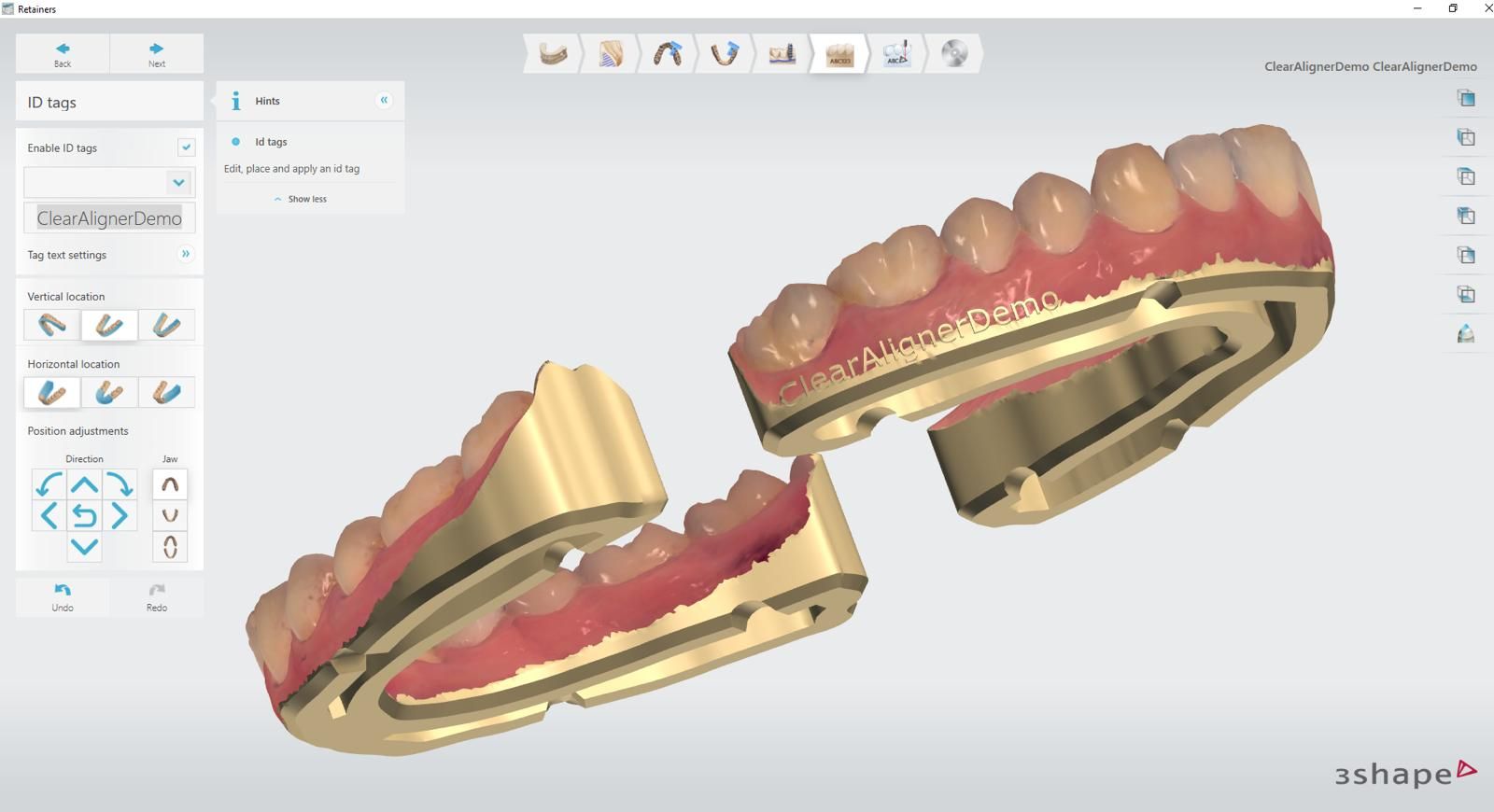Move the ID tag right
1494x812 pixels.
[120, 515]
